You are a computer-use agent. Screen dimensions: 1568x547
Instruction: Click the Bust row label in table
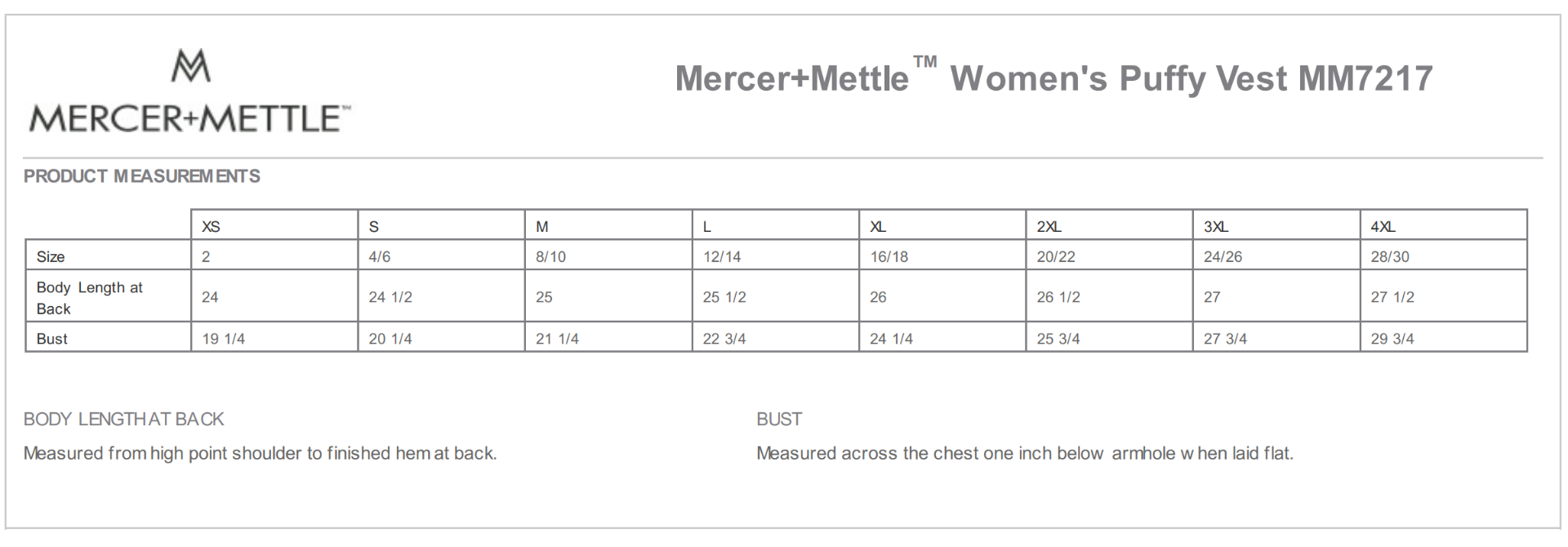52,339
